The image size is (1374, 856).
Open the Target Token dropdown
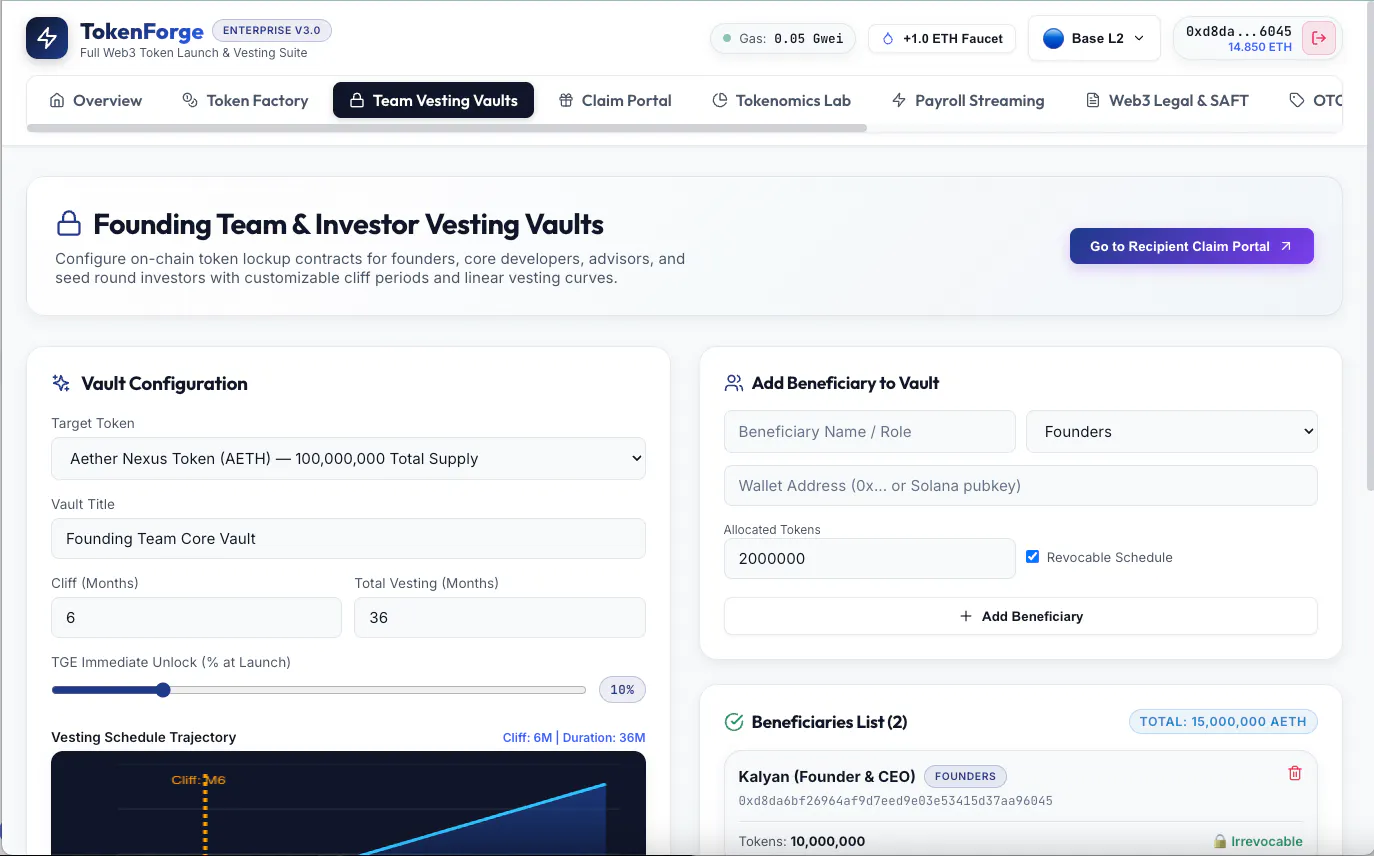click(348, 458)
